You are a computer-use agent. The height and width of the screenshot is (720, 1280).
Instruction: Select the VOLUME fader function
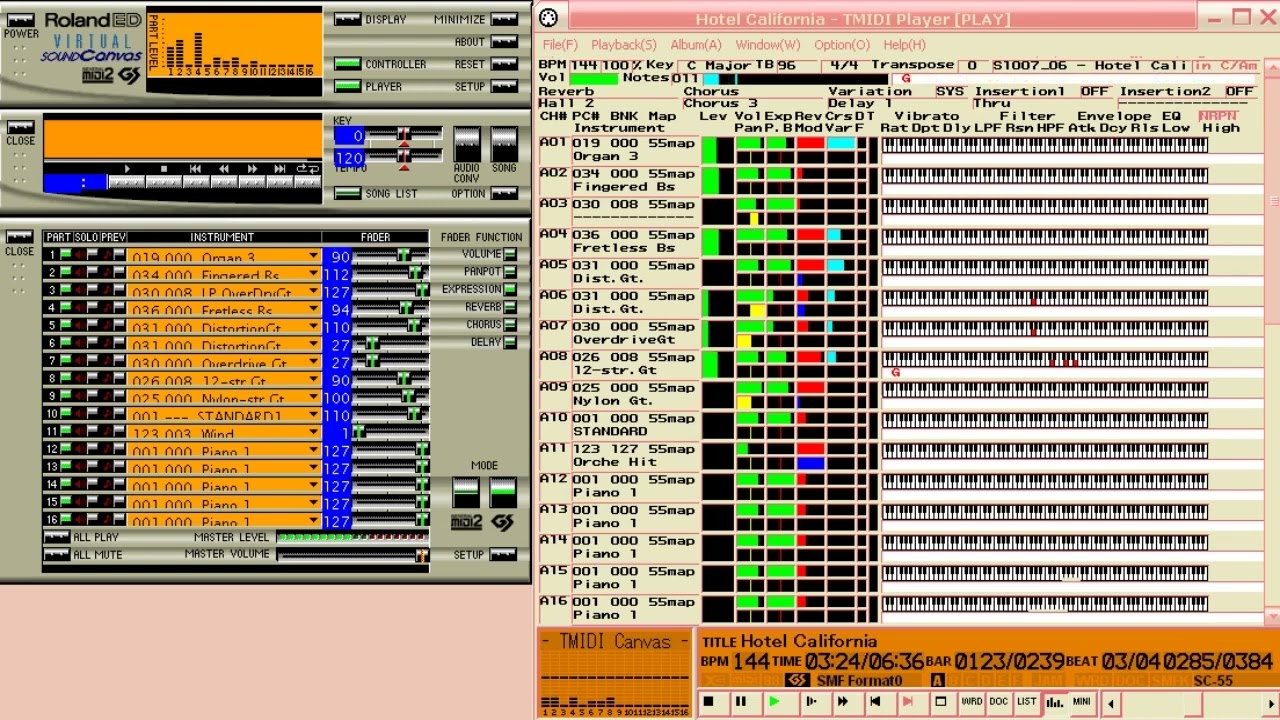510,254
